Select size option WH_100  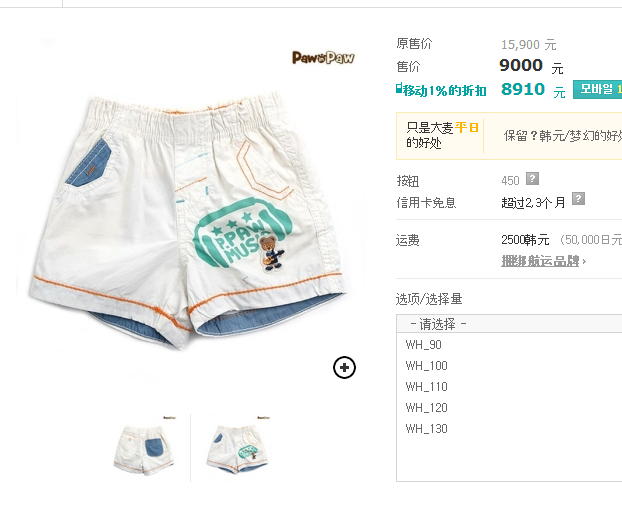click(x=426, y=366)
